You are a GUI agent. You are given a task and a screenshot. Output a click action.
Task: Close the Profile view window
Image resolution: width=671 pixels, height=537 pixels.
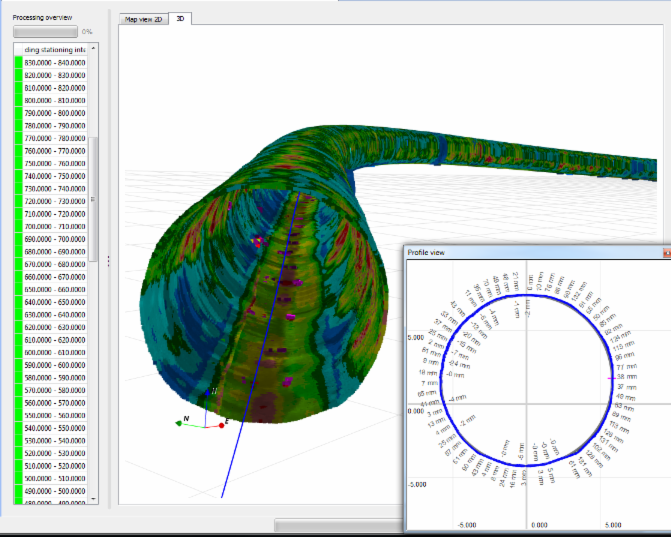pyautogui.click(x=666, y=253)
